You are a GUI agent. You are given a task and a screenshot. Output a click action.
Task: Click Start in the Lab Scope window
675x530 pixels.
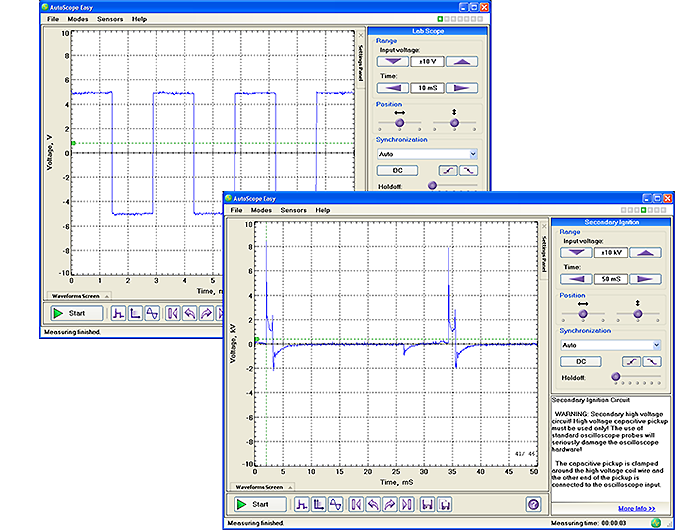click(x=77, y=313)
